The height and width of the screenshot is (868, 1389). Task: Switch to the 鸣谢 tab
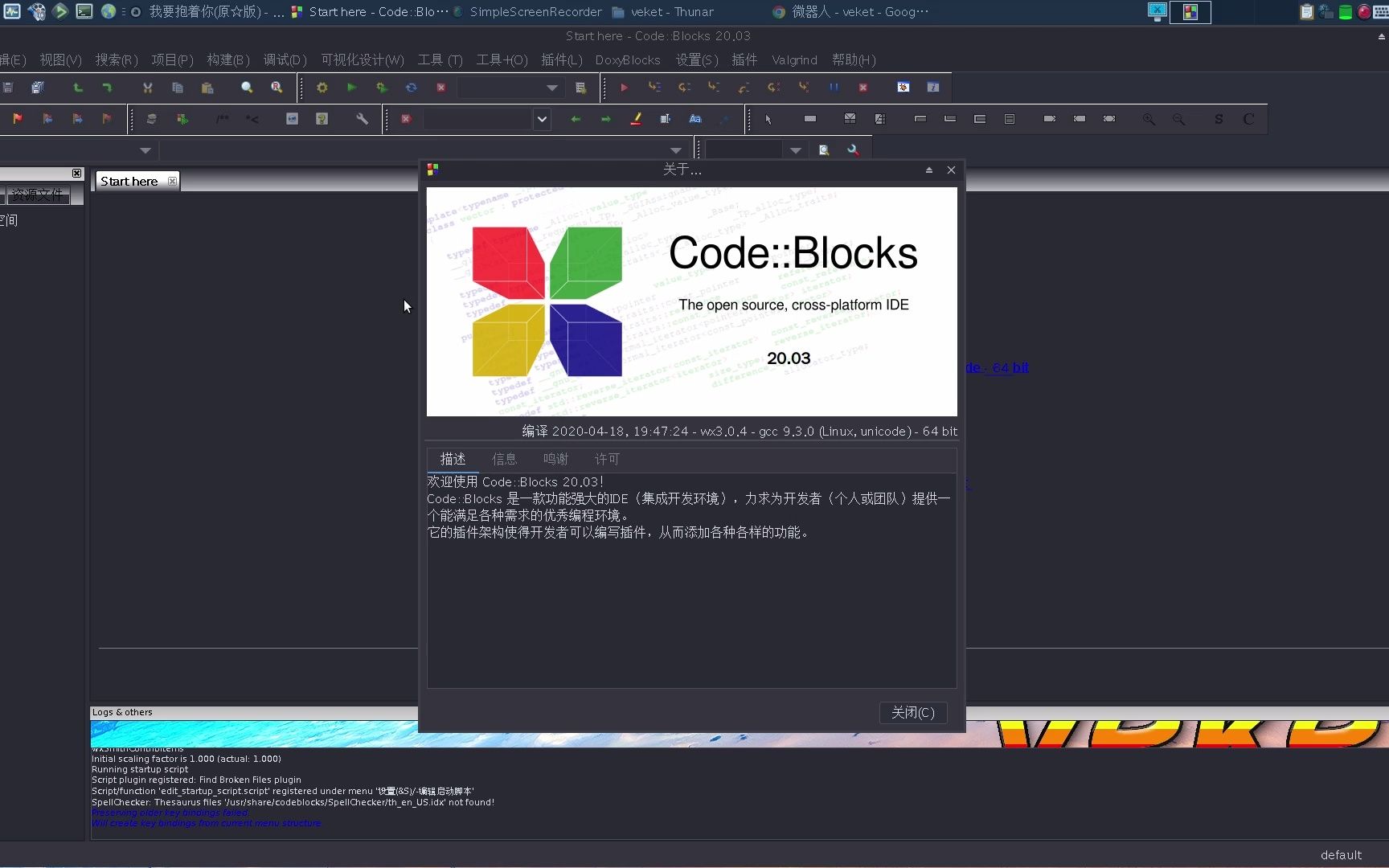pyautogui.click(x=555, y=459)
